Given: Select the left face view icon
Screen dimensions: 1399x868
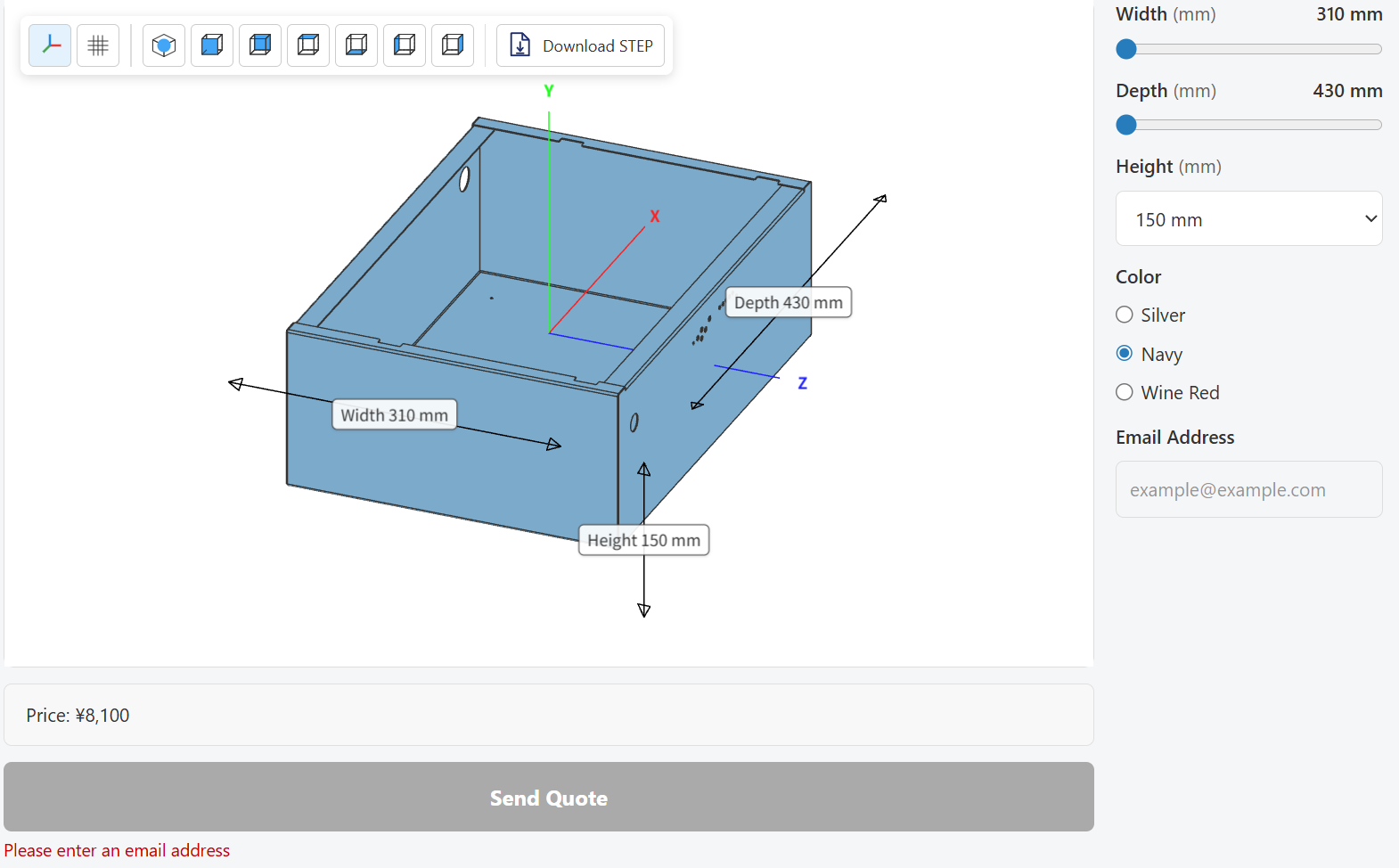Looking at the screenshot, I should click(x=405, y=45).
